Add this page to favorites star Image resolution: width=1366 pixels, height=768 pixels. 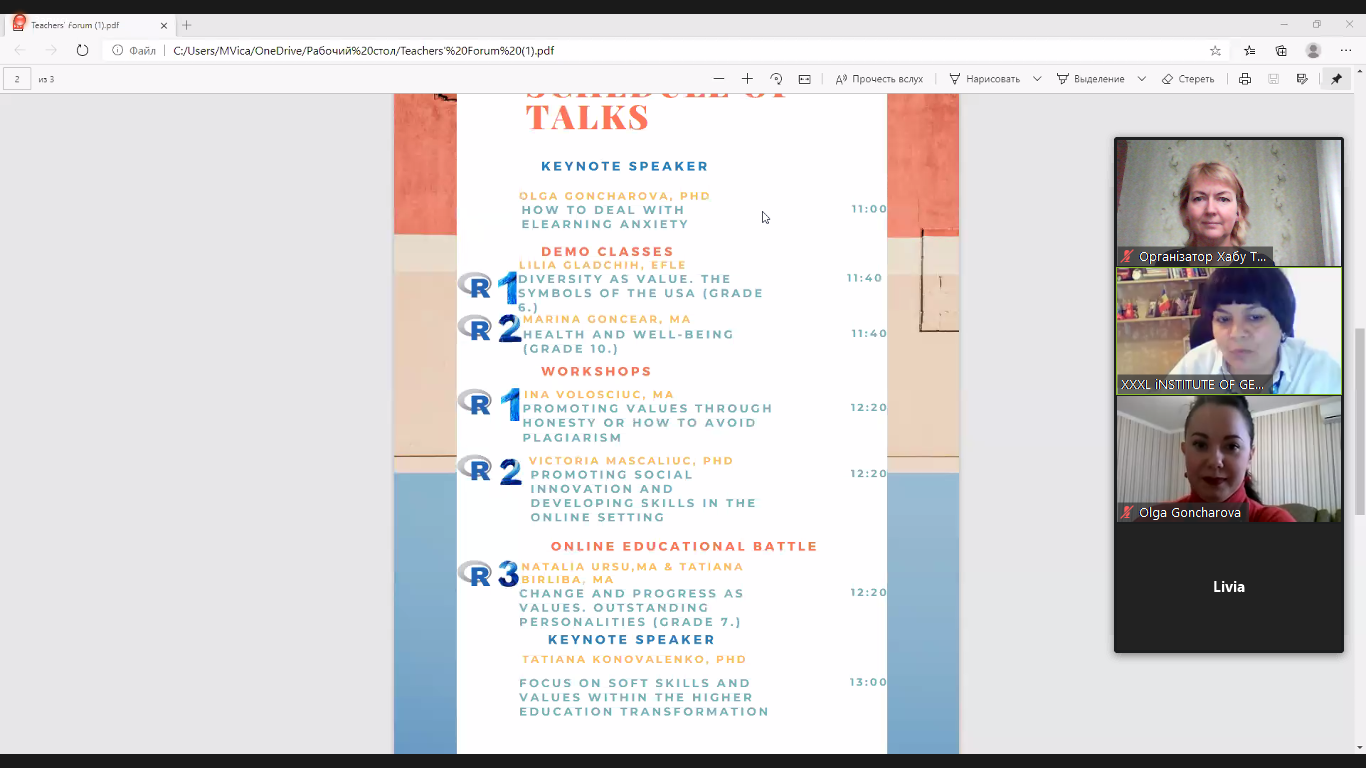(x=1216, y=51)
